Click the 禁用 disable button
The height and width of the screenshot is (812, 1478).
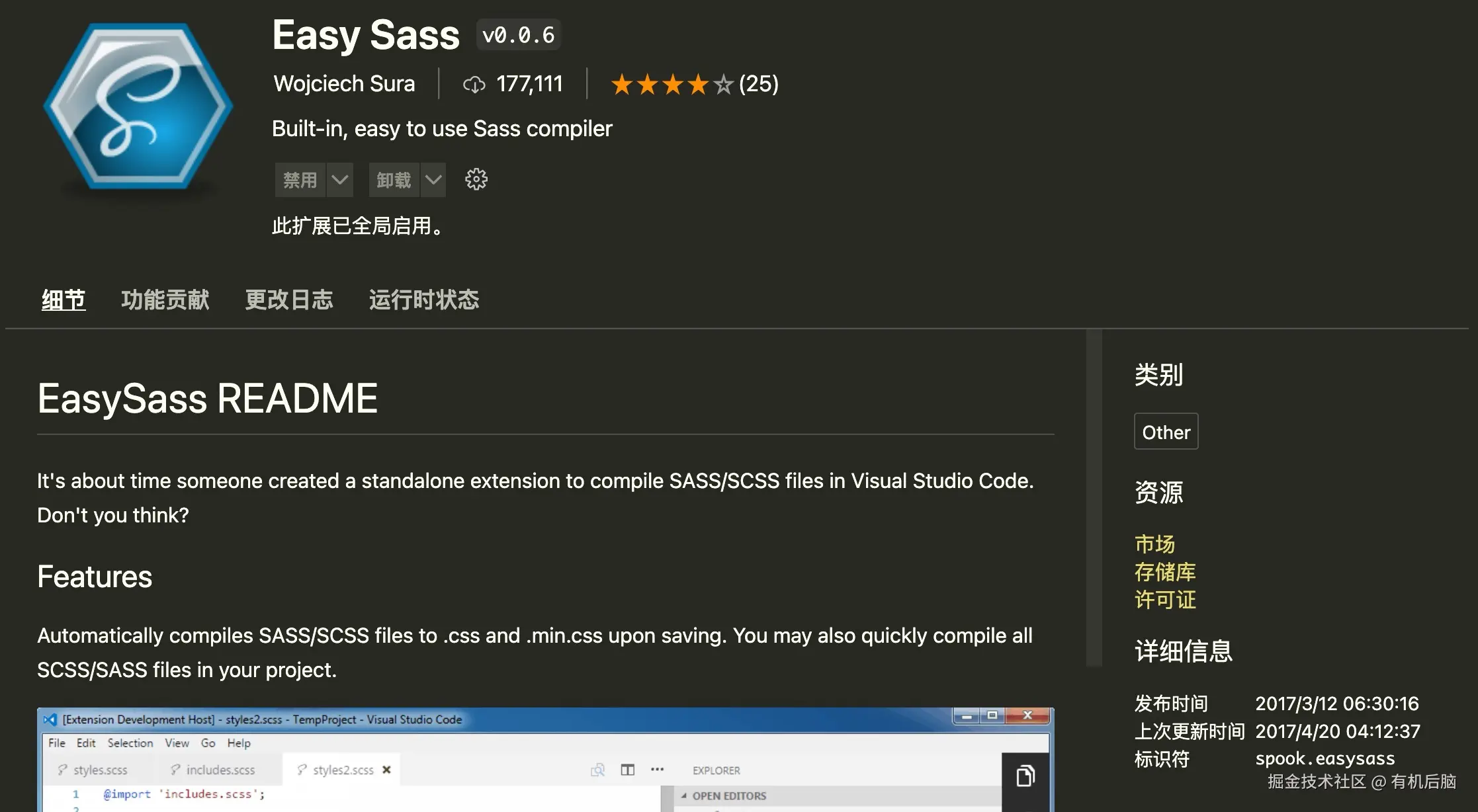(x=300, y=180)
